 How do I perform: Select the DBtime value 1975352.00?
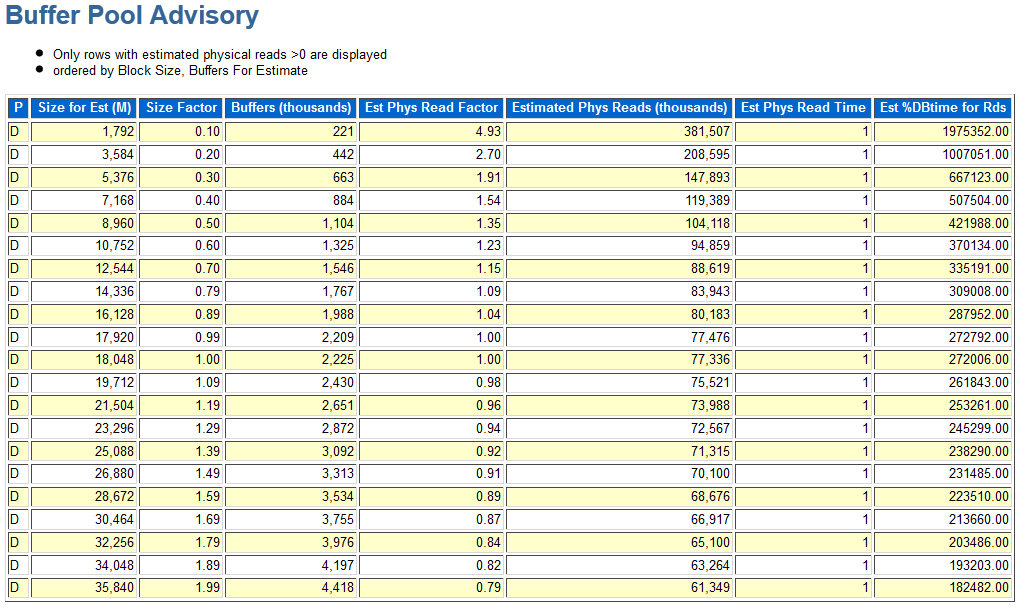click(x=943, y=131)
